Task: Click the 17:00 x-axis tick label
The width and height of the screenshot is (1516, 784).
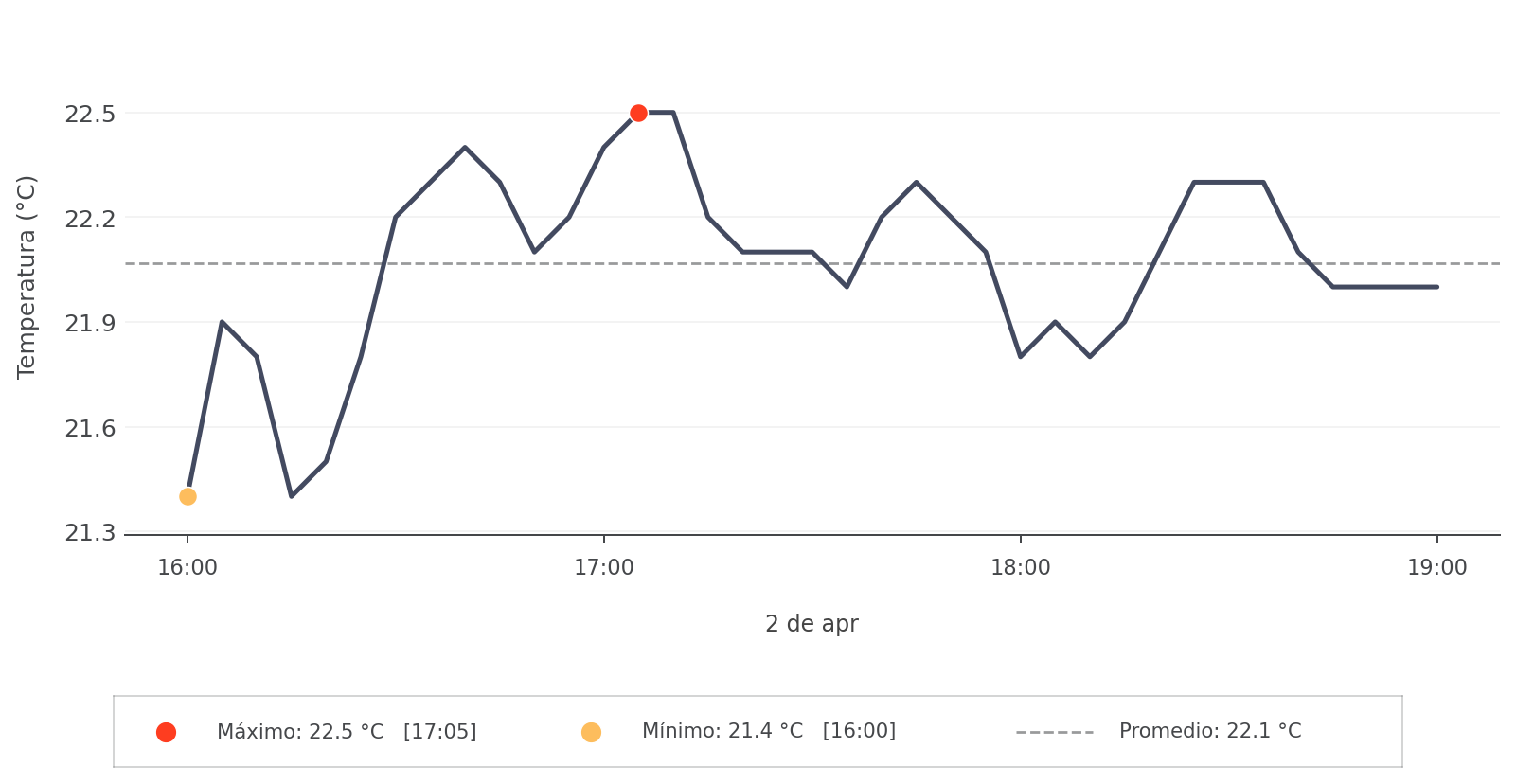Action: [x=604, y=568]
